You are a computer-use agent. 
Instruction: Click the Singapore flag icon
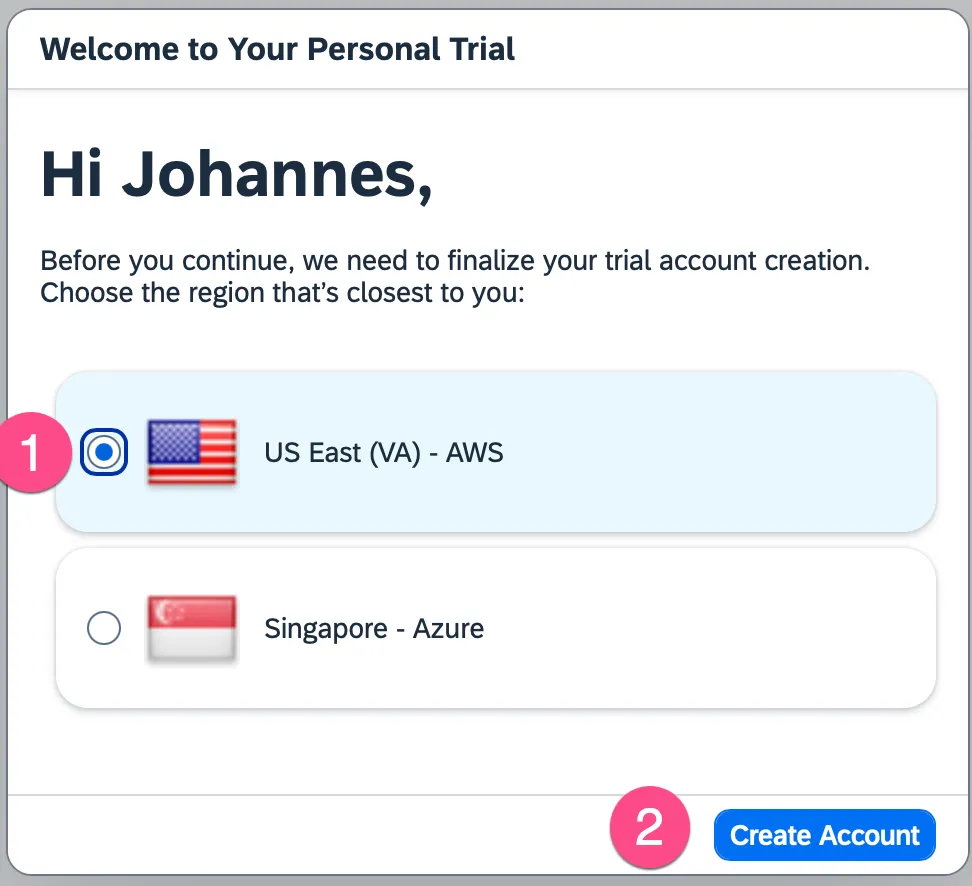coord(192,629)
